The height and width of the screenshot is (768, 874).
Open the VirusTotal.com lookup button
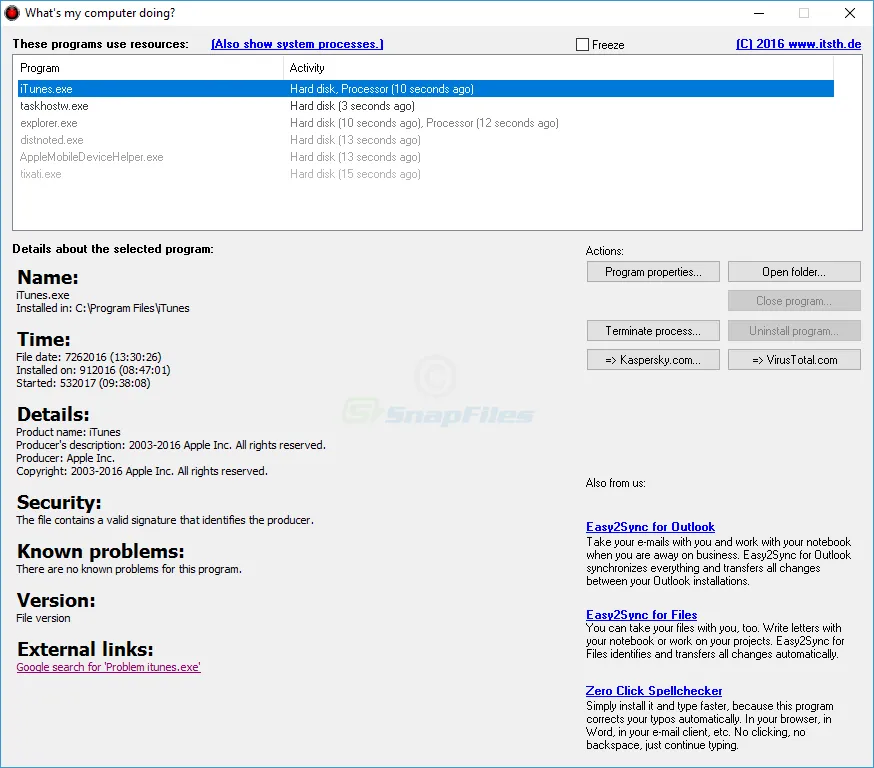coord(794,360)
